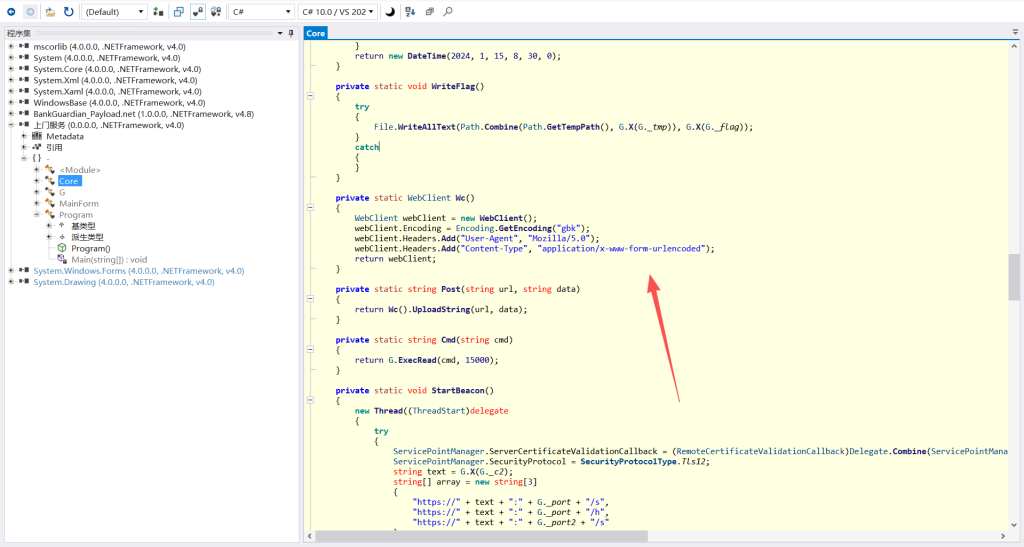
Task: Follow the ThreadStart type link
Action: pos(441,411)
